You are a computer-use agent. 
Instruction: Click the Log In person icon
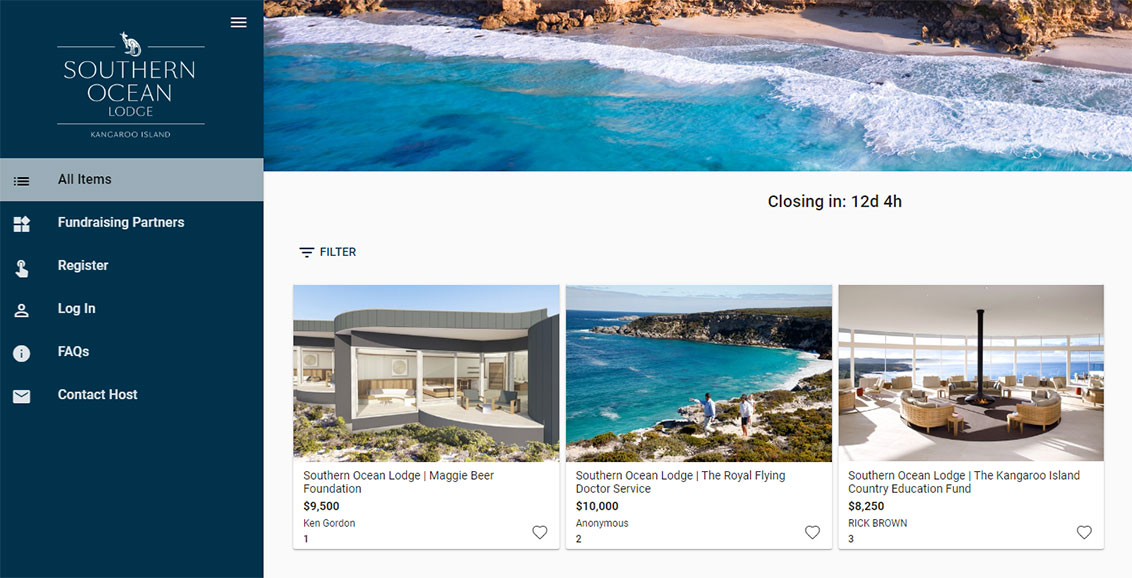pos(22,310)
